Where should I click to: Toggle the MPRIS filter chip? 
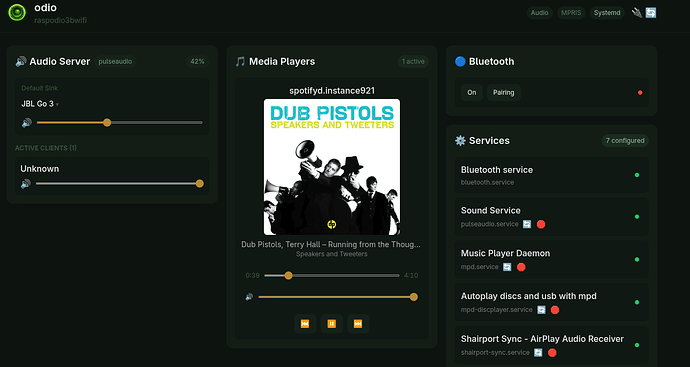tap(571, 13)
